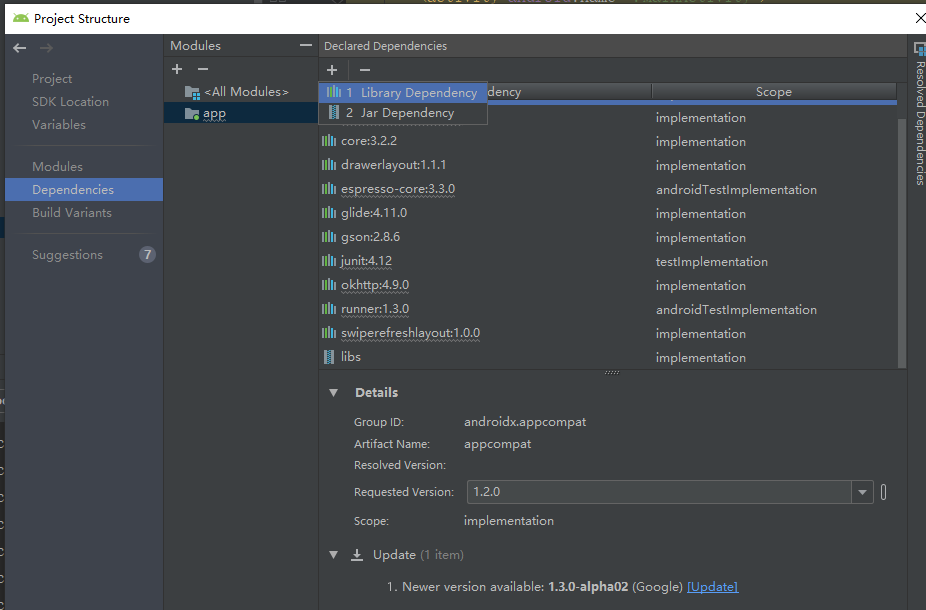
Task: Collapse the Details section
Action: (x=334, y=393)
